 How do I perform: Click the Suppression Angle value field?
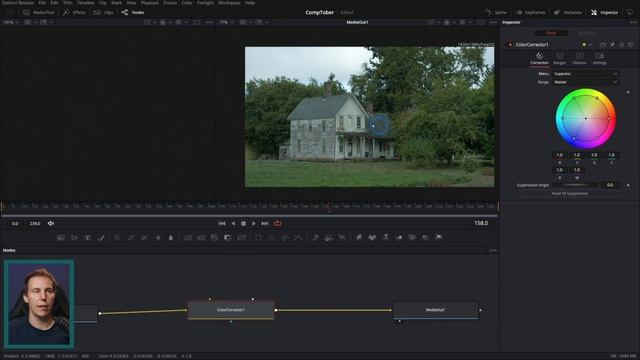point(610,185)
